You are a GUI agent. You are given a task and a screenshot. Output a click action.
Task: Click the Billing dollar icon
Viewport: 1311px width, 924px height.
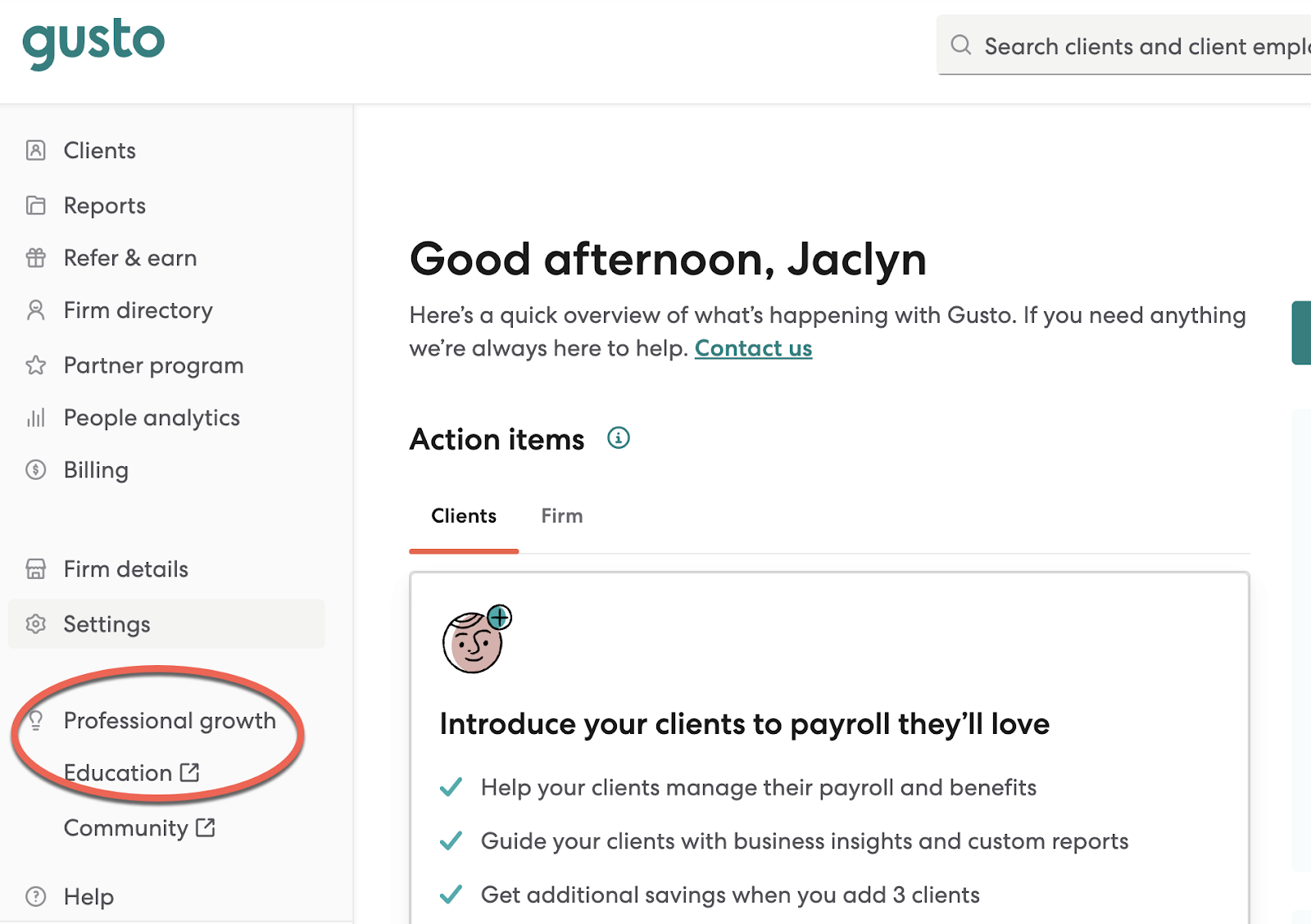[36, 470]
